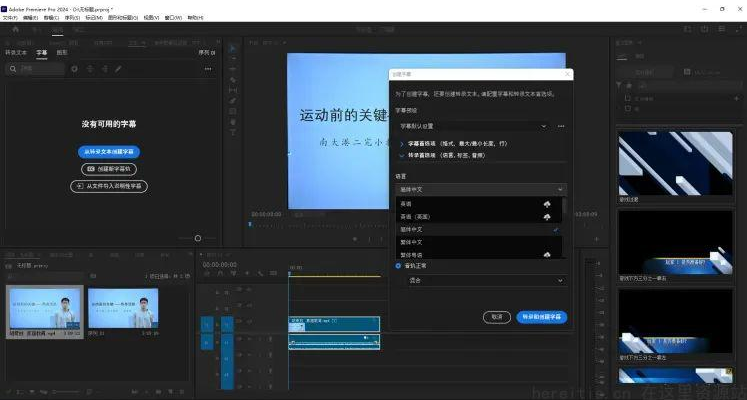Select the Hand tool

[x=233, y=122]
